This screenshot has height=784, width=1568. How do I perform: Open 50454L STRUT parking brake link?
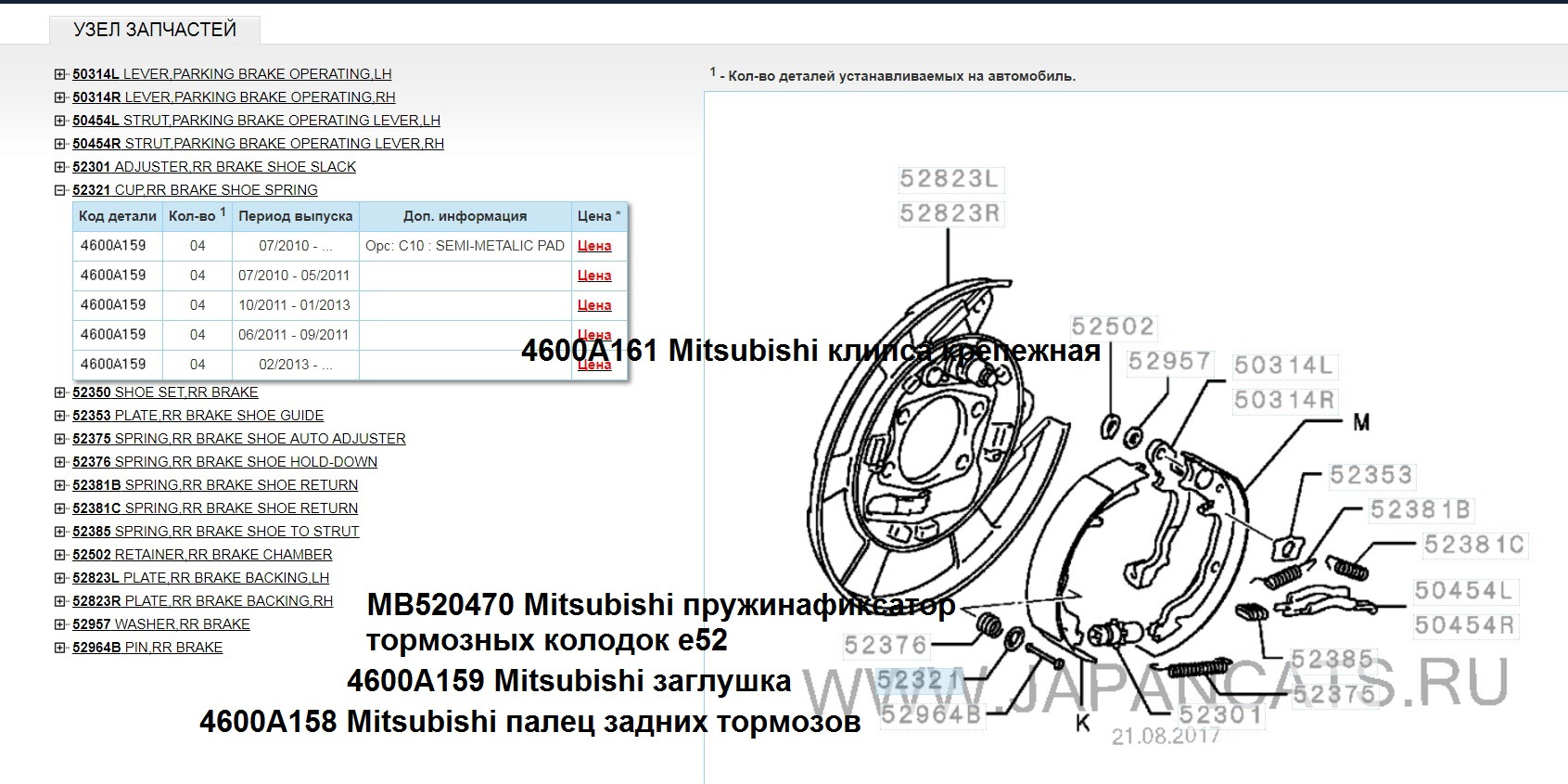point(256,121)
